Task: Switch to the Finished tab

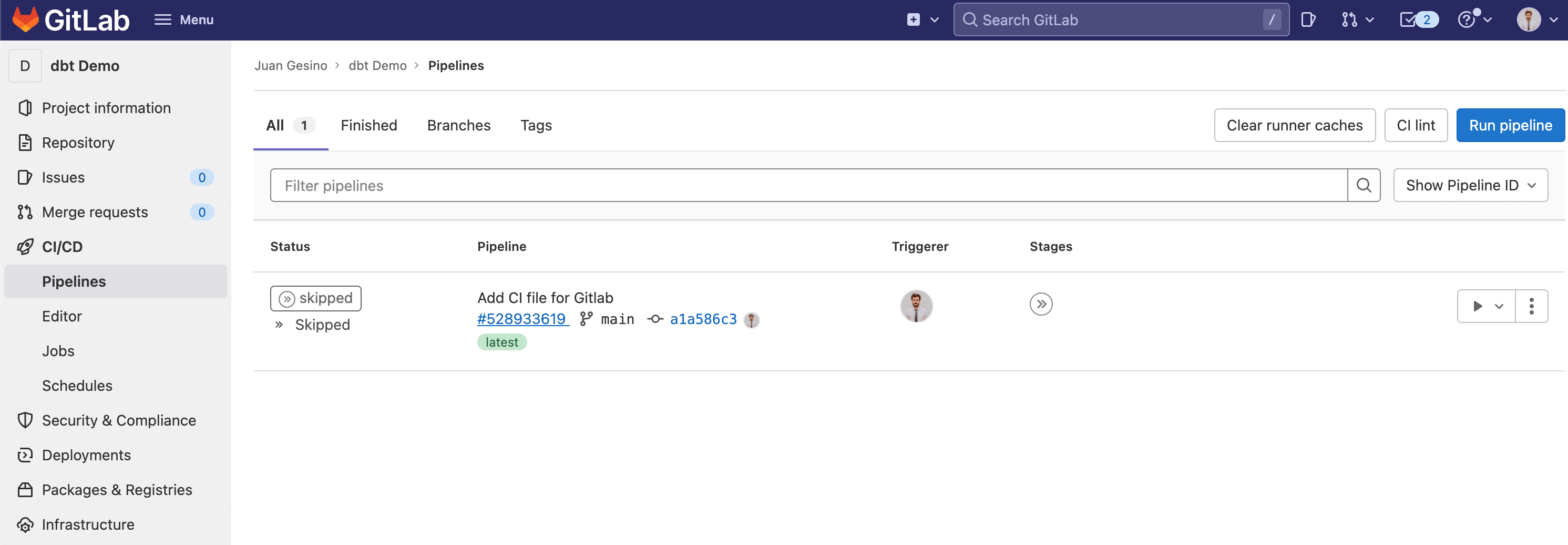Action: [369, 125]
